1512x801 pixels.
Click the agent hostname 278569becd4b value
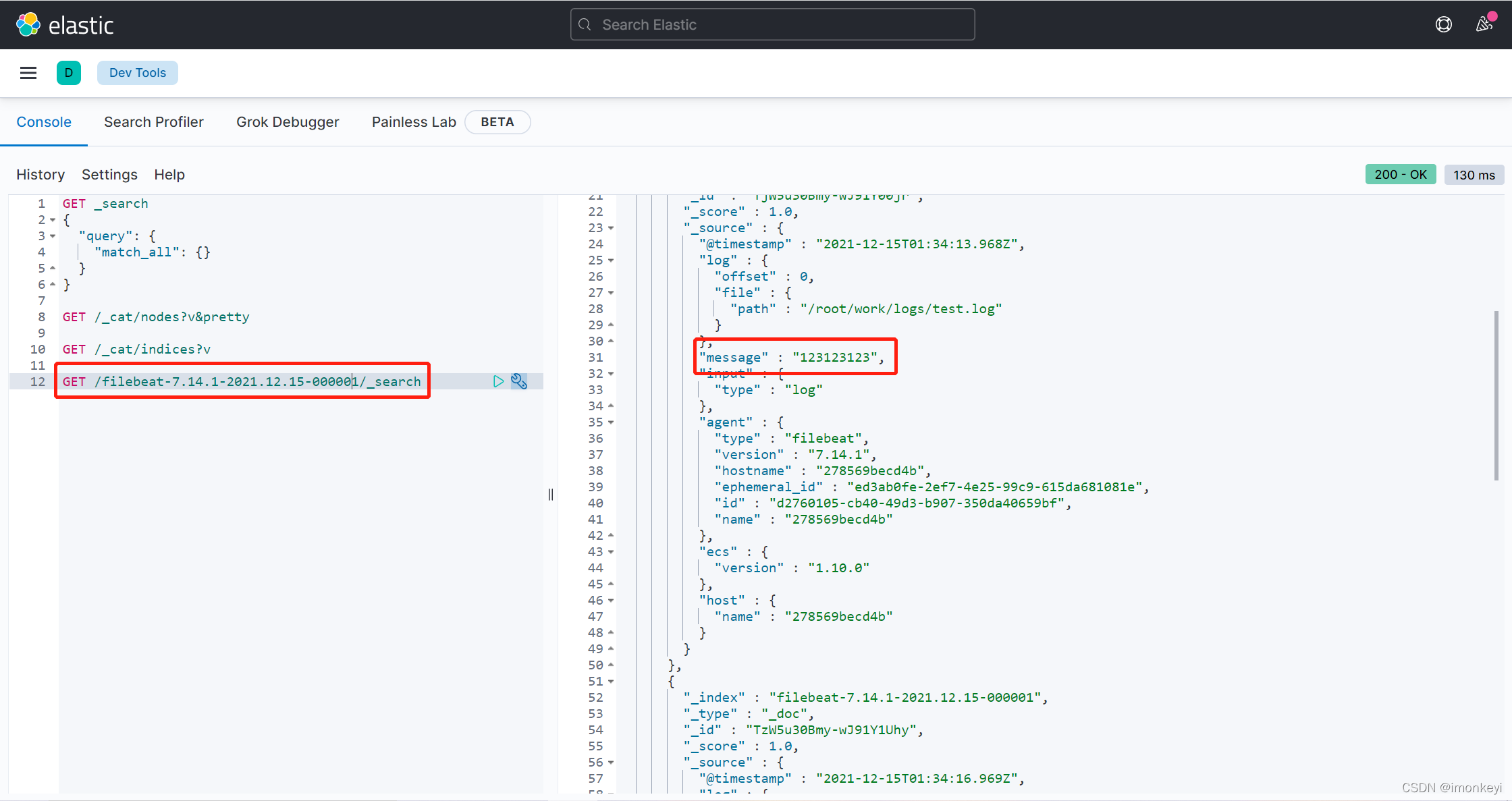870,471
